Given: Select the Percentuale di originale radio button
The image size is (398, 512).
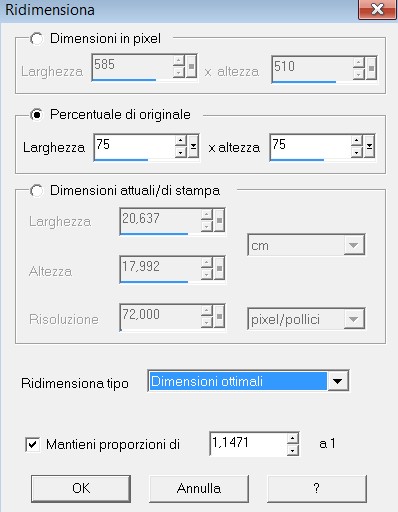Looking at the screenshot, I should point(36,115).
